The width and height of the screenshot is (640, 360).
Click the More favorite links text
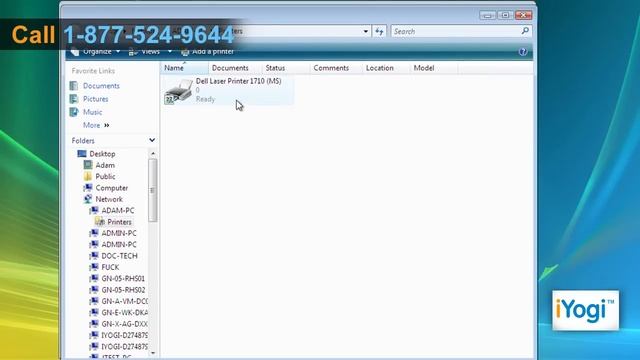91,125
